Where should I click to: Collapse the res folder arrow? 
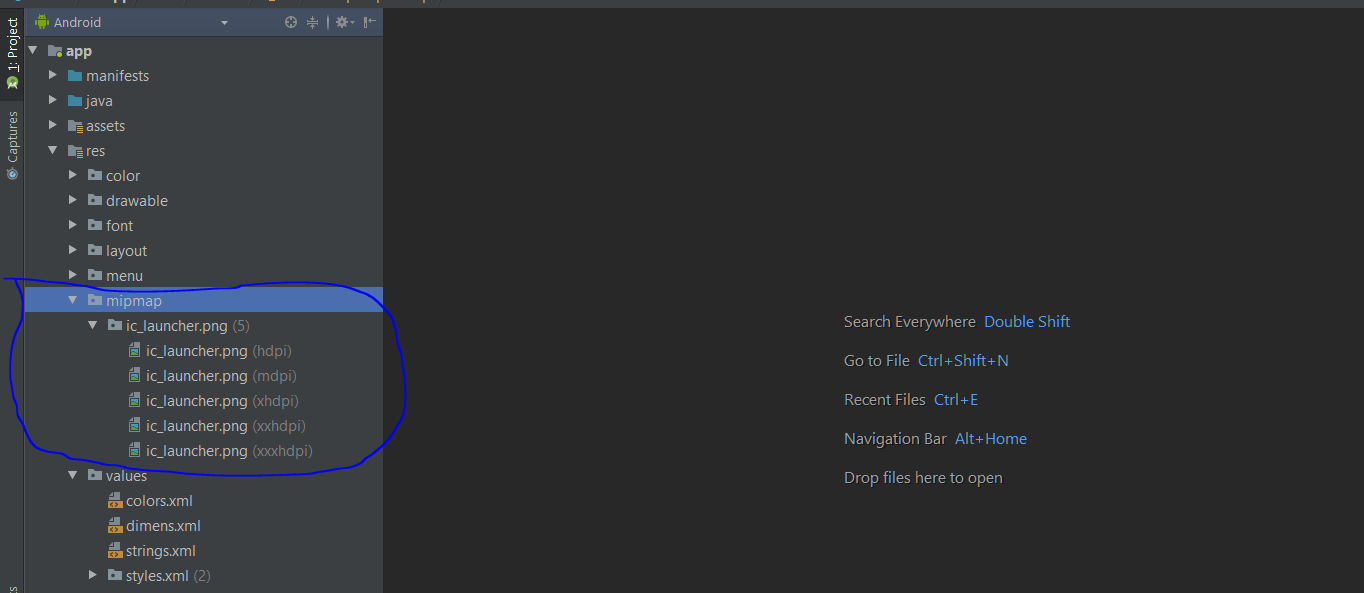point(53,151)
